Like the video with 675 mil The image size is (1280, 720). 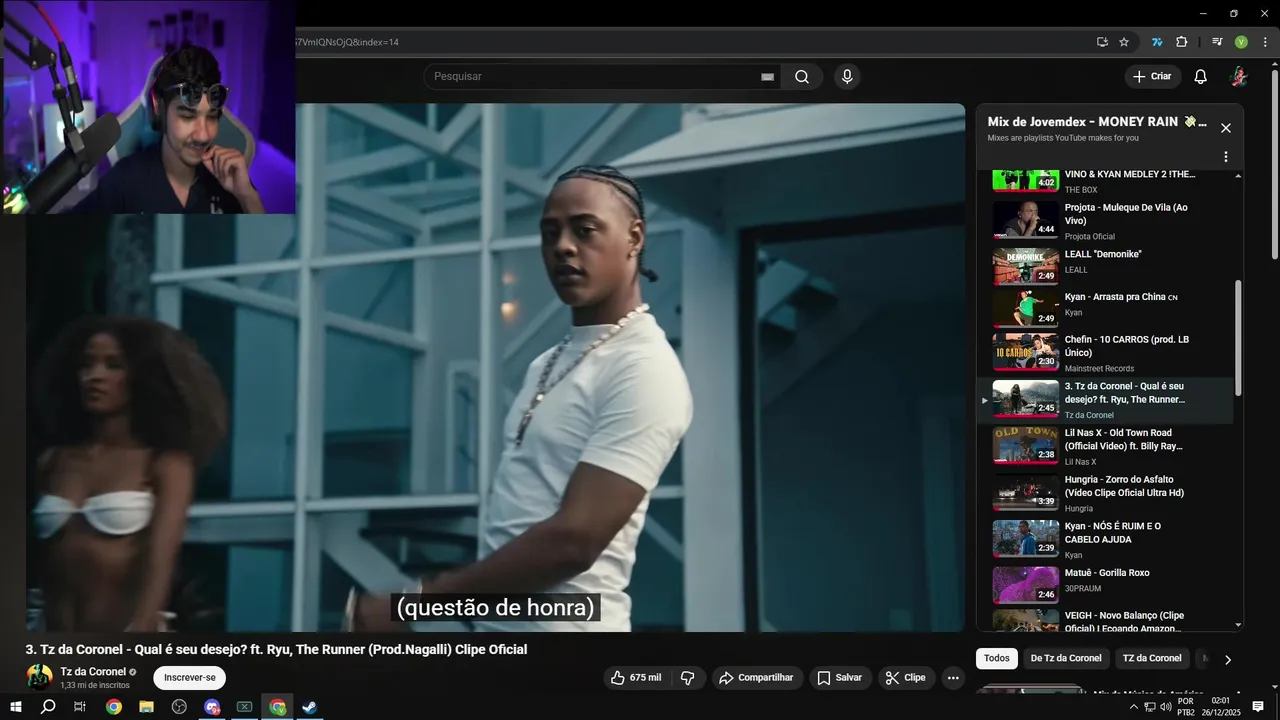pos(636,678)
